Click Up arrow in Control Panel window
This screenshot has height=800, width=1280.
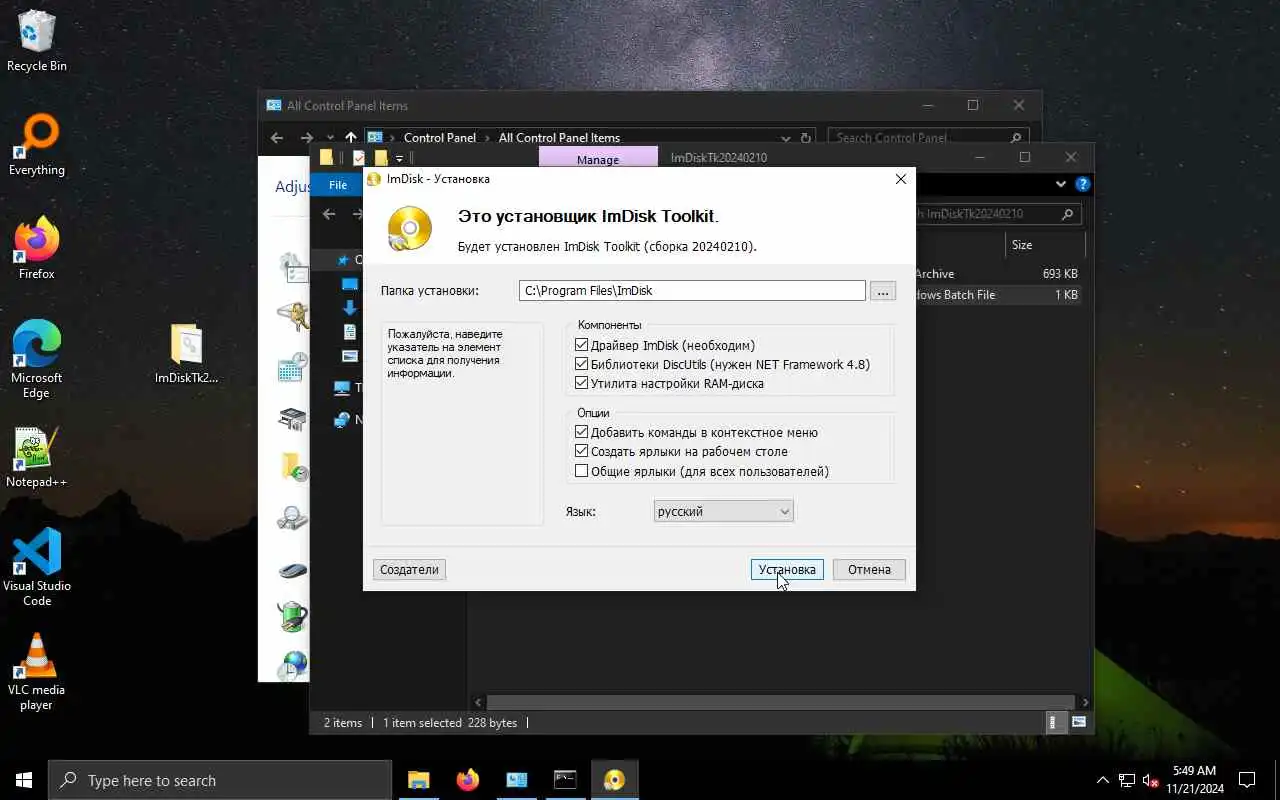351,138
